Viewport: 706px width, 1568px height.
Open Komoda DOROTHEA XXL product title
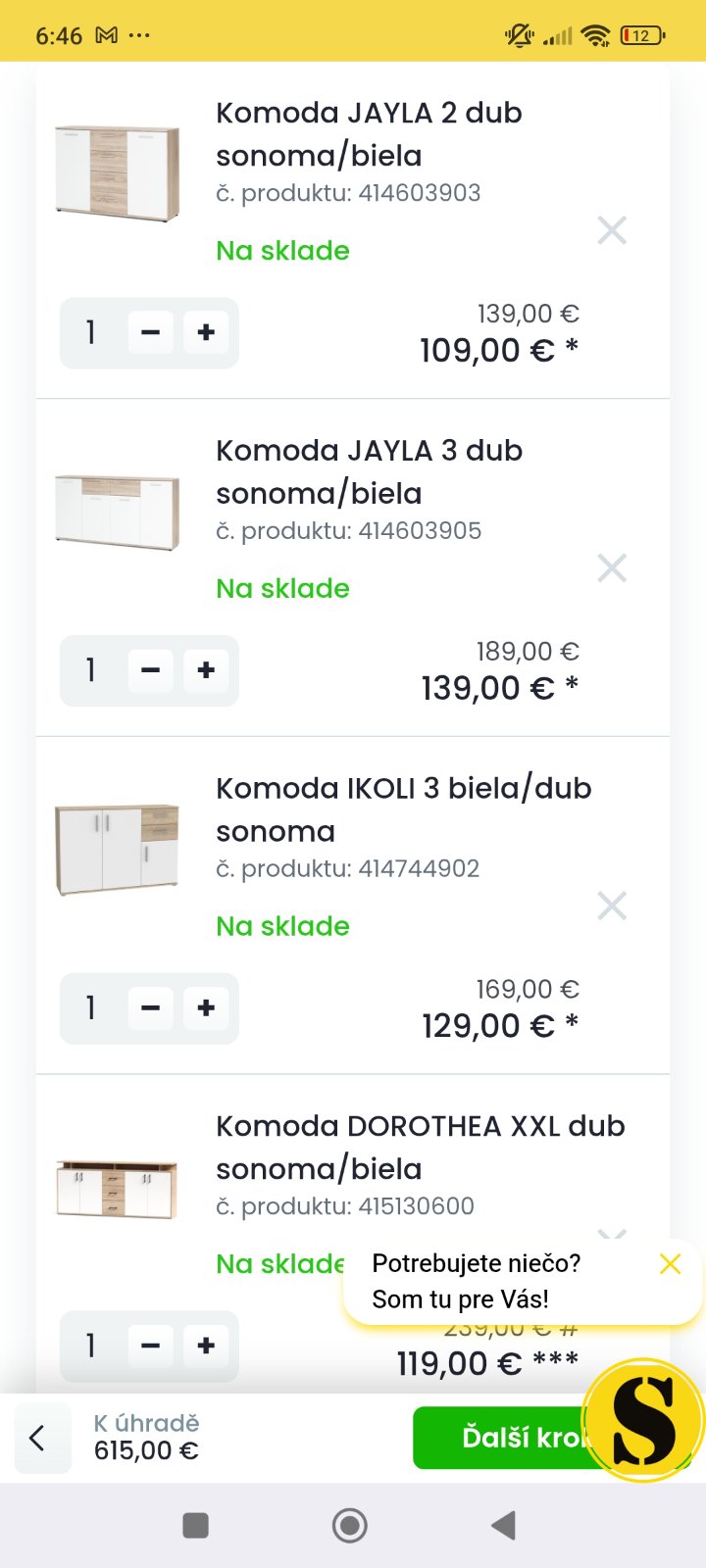(420, 1147)
